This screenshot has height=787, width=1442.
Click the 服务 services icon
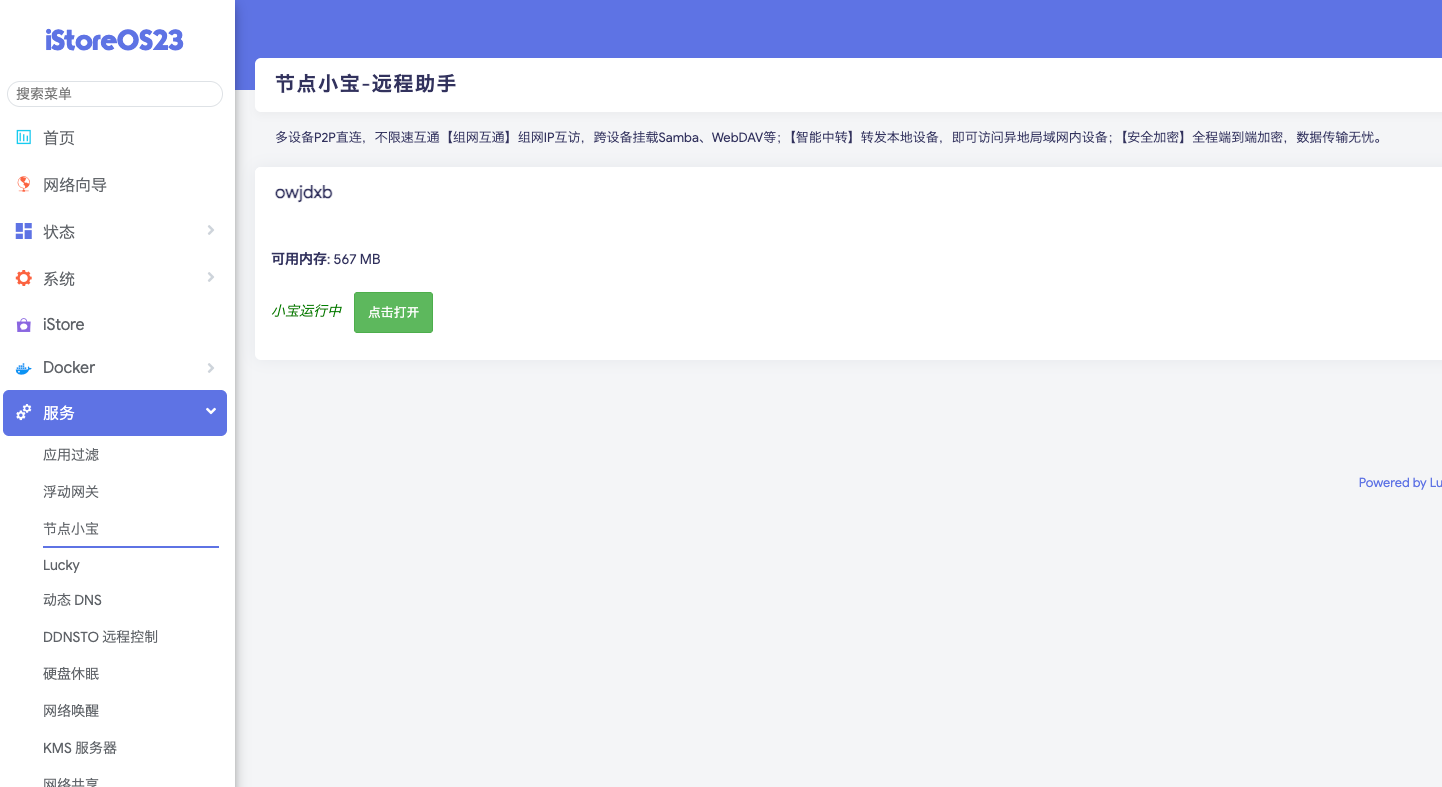coord(23,412)
